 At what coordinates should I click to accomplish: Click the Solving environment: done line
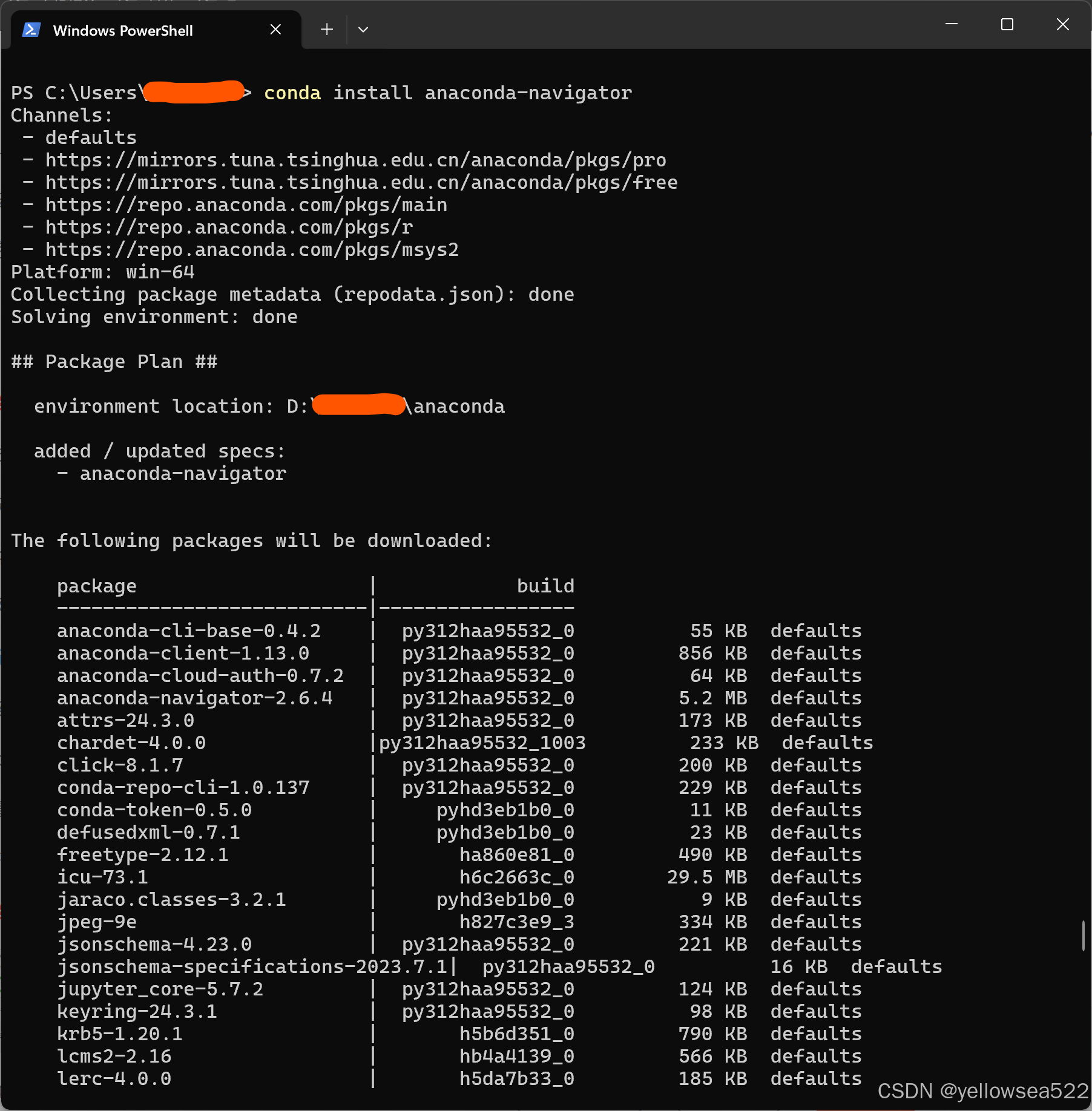point(154,317)
